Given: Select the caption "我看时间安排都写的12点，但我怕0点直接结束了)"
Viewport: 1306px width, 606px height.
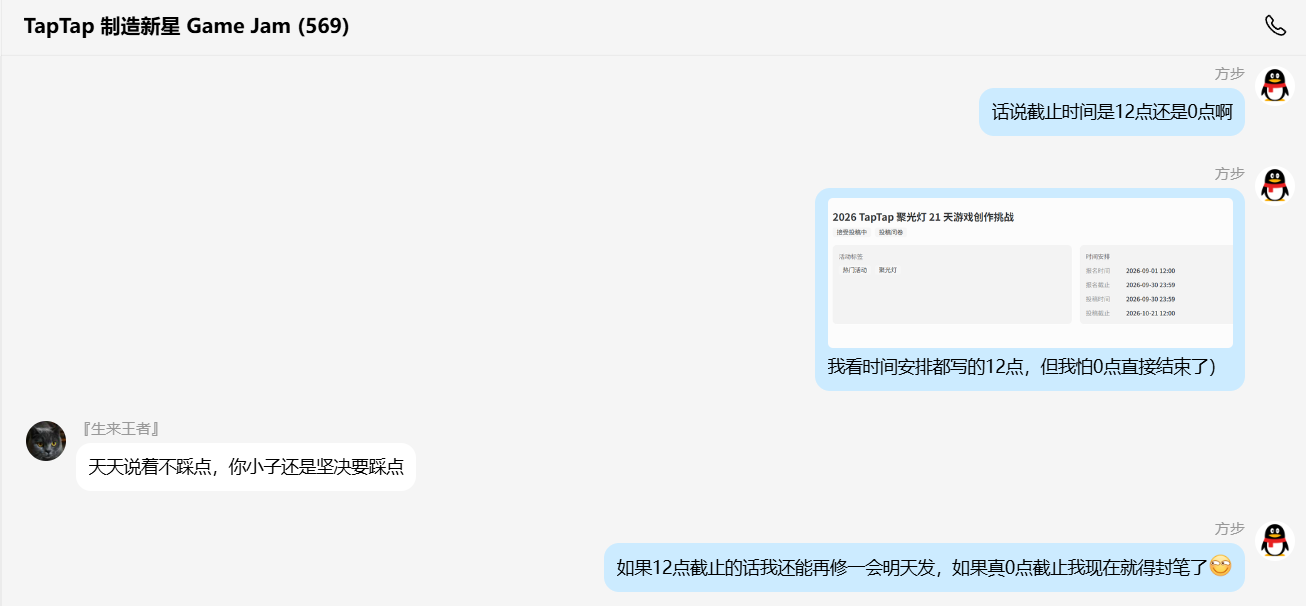Looking at the screenshot, I should (1021, 366).
